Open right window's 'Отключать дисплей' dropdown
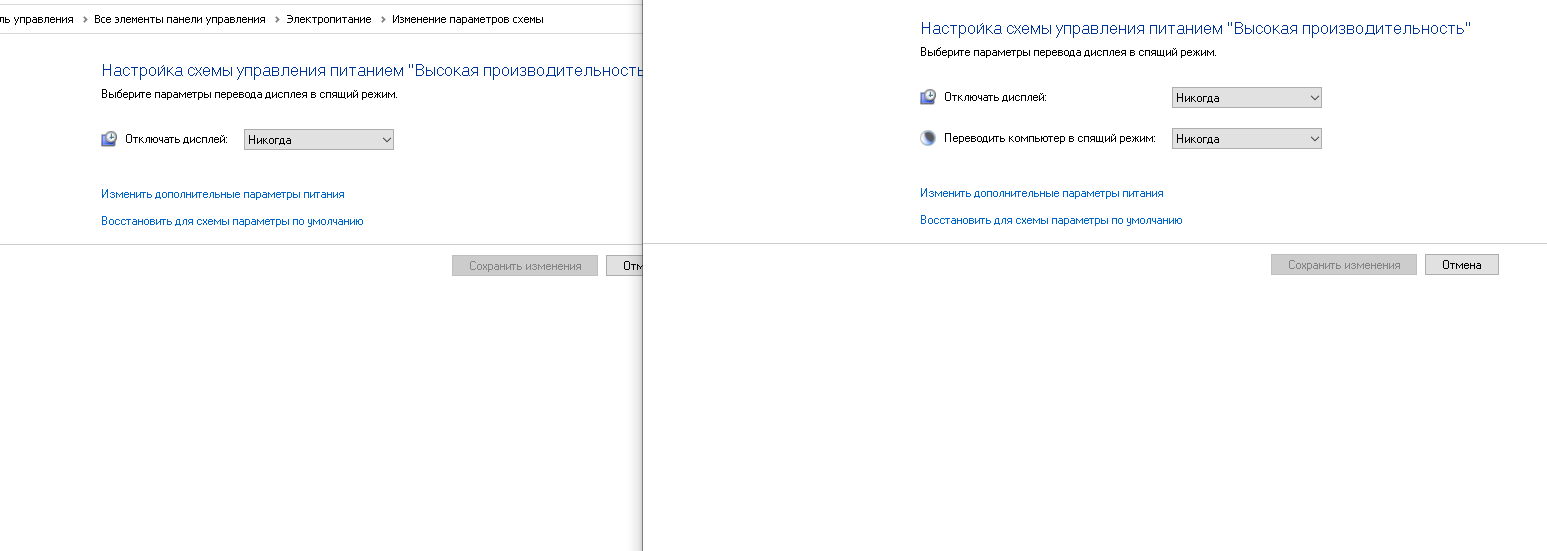 1247,98
